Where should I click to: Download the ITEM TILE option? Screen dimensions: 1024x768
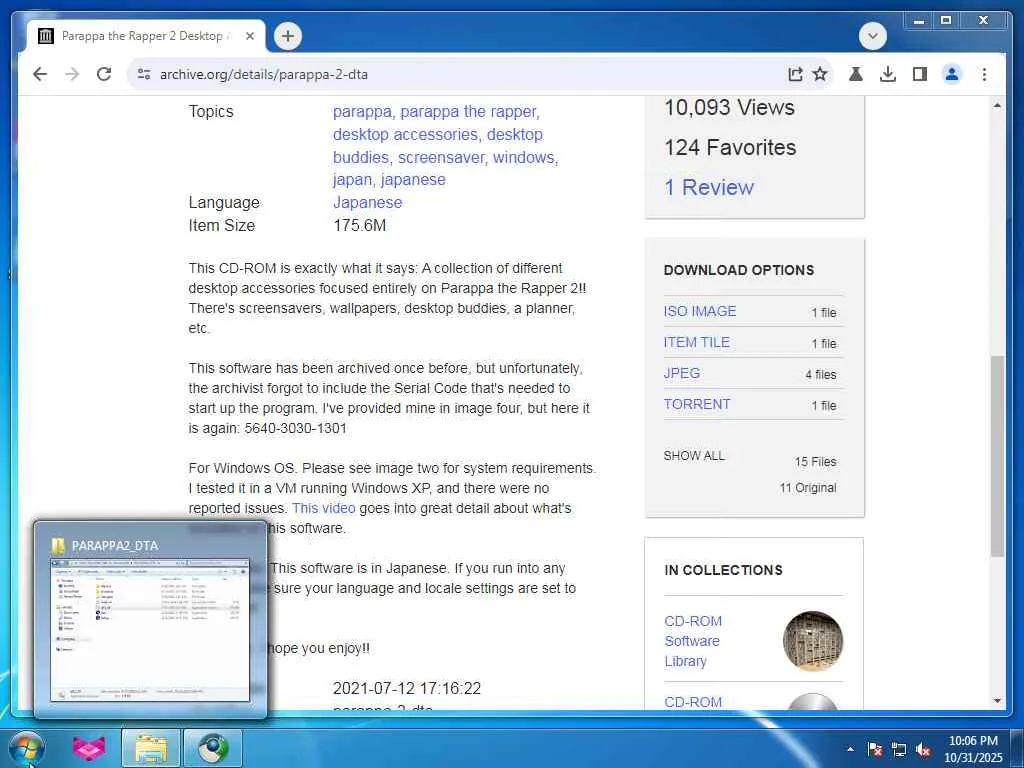coord(696,342)
